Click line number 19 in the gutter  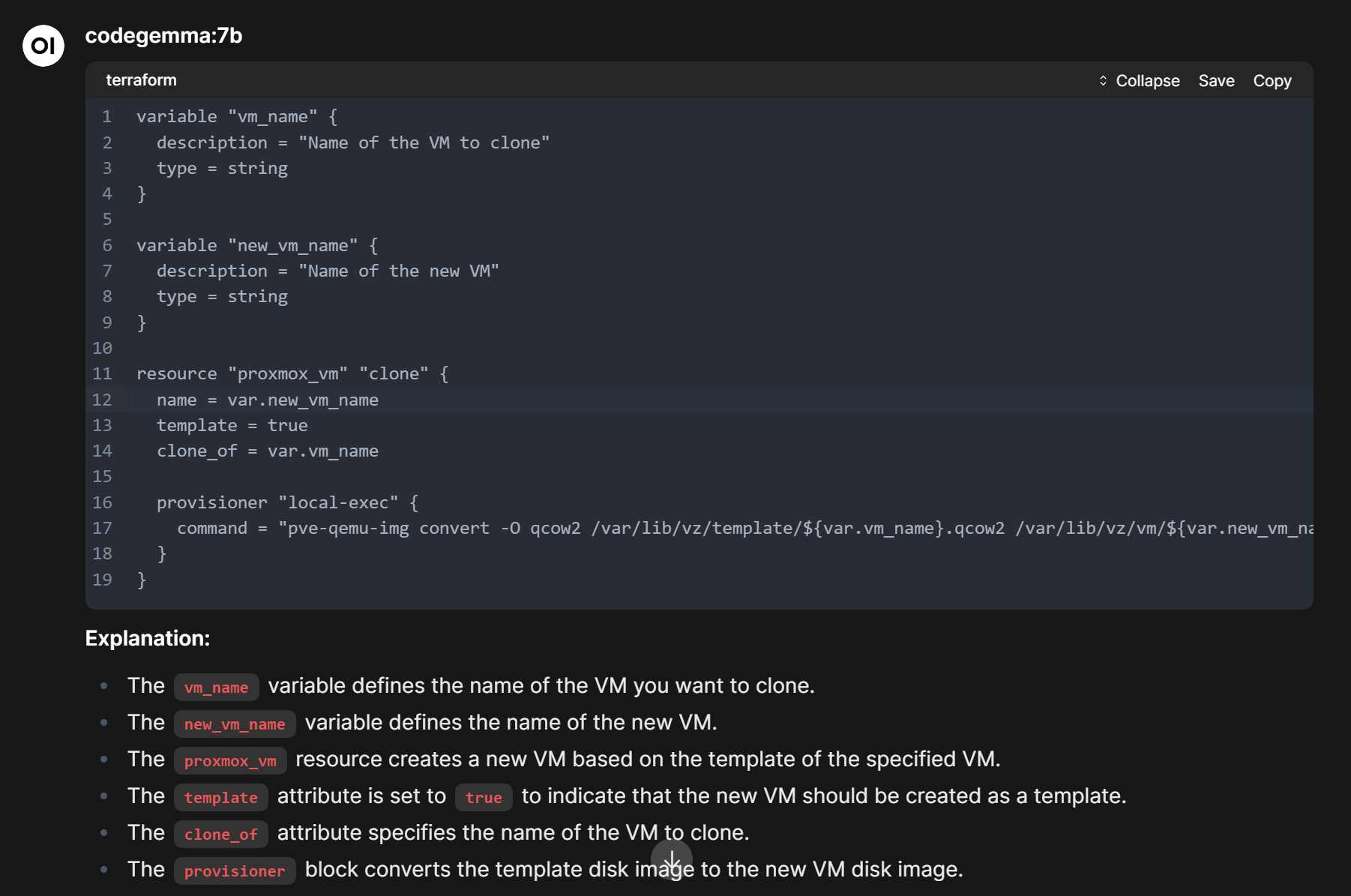[x=102, y=580]
